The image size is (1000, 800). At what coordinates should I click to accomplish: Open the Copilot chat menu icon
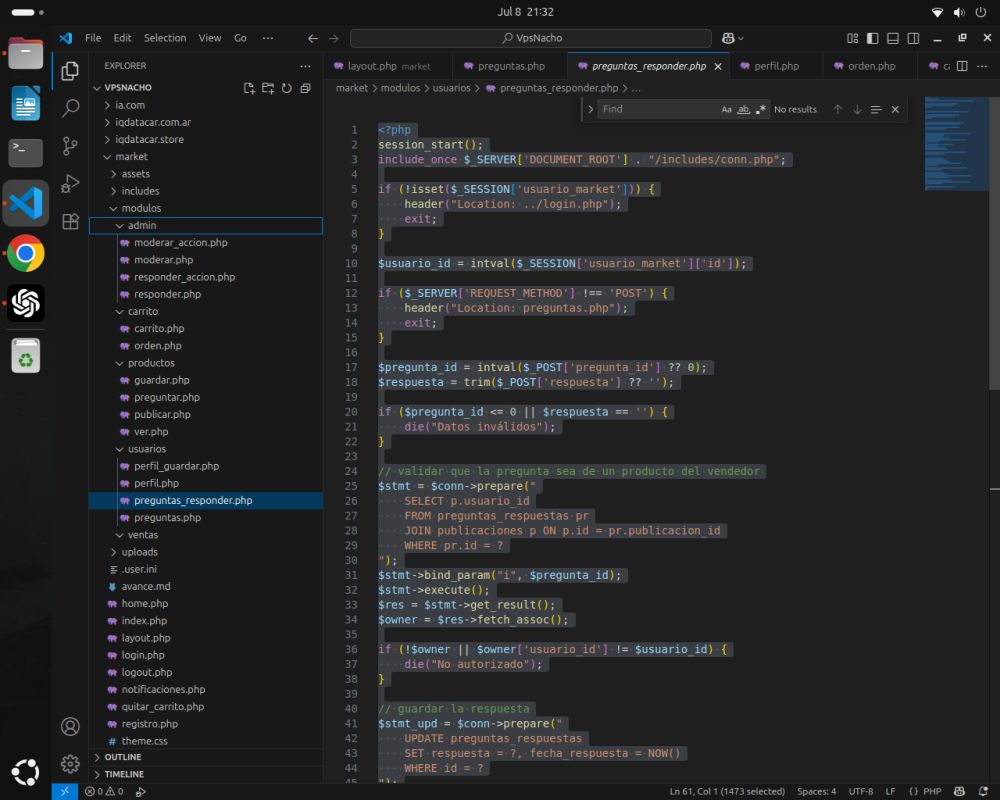point(732,38)
